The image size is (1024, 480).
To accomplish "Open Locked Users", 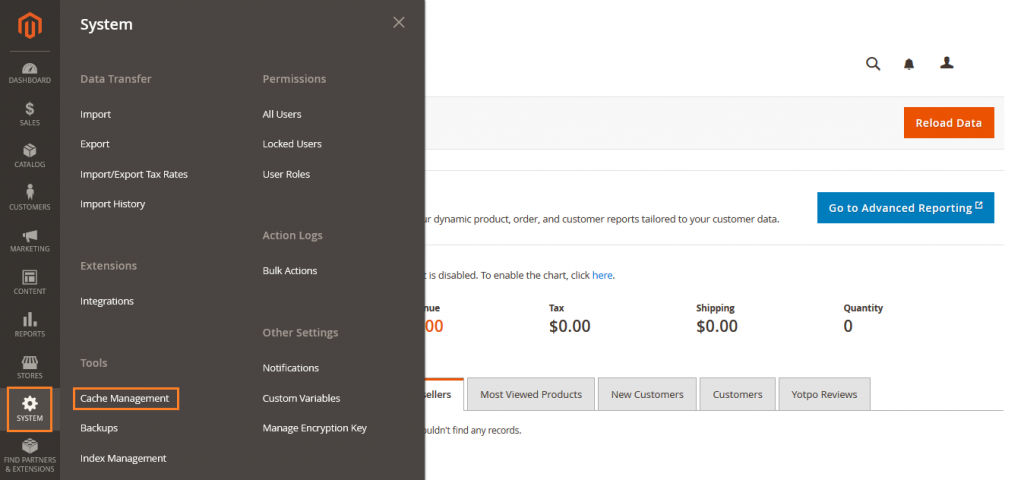I will click(x=292, y=144).
